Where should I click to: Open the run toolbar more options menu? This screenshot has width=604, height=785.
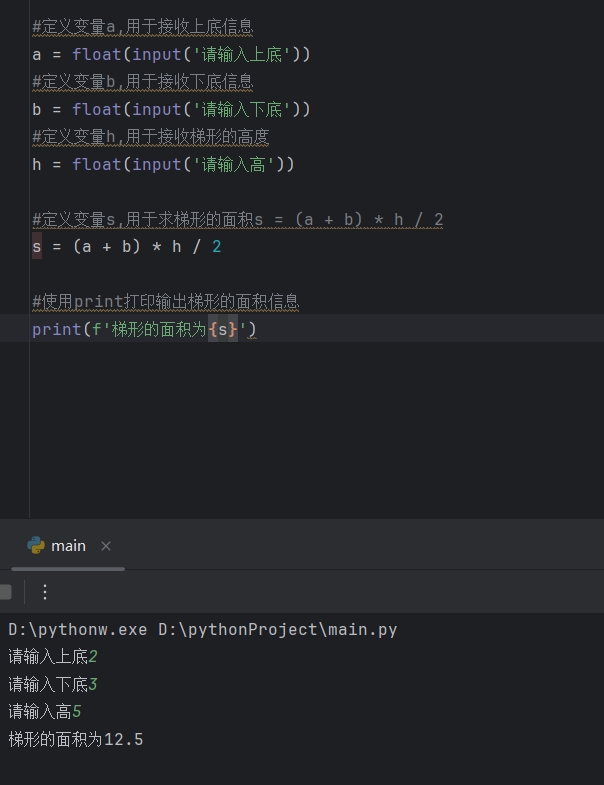(x=45, y=592)
